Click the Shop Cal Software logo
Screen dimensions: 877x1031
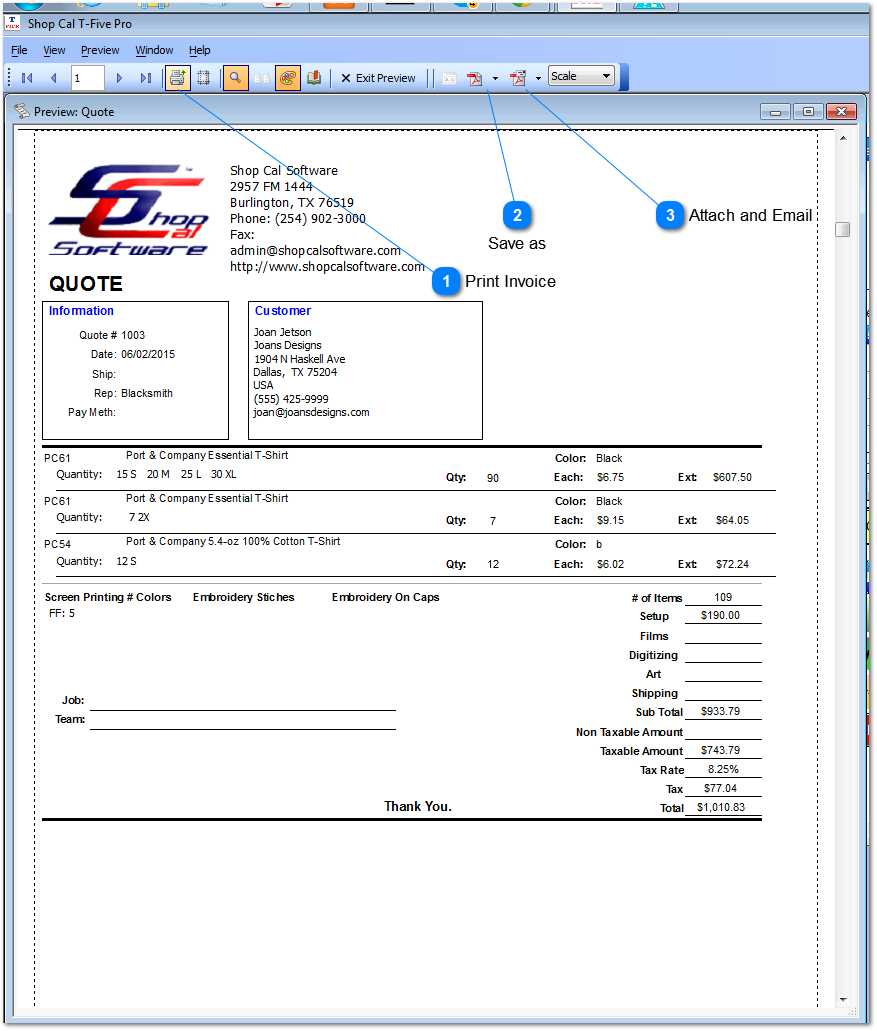[129, 210]
